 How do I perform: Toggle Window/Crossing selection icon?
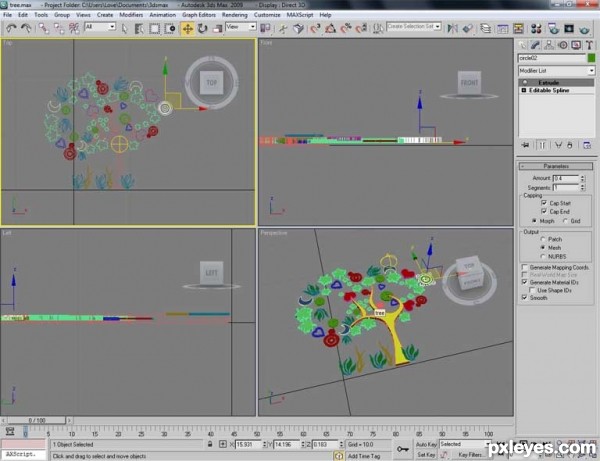click(x=170, y=28)
